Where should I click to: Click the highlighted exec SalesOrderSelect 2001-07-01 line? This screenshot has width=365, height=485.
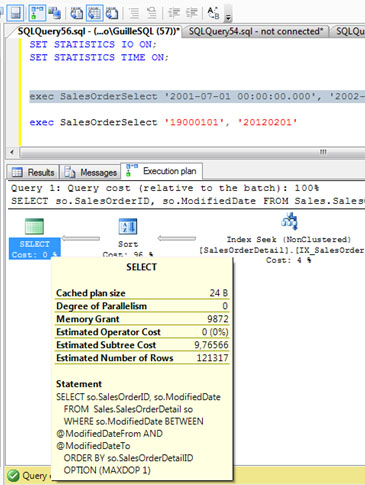point(197,96)
